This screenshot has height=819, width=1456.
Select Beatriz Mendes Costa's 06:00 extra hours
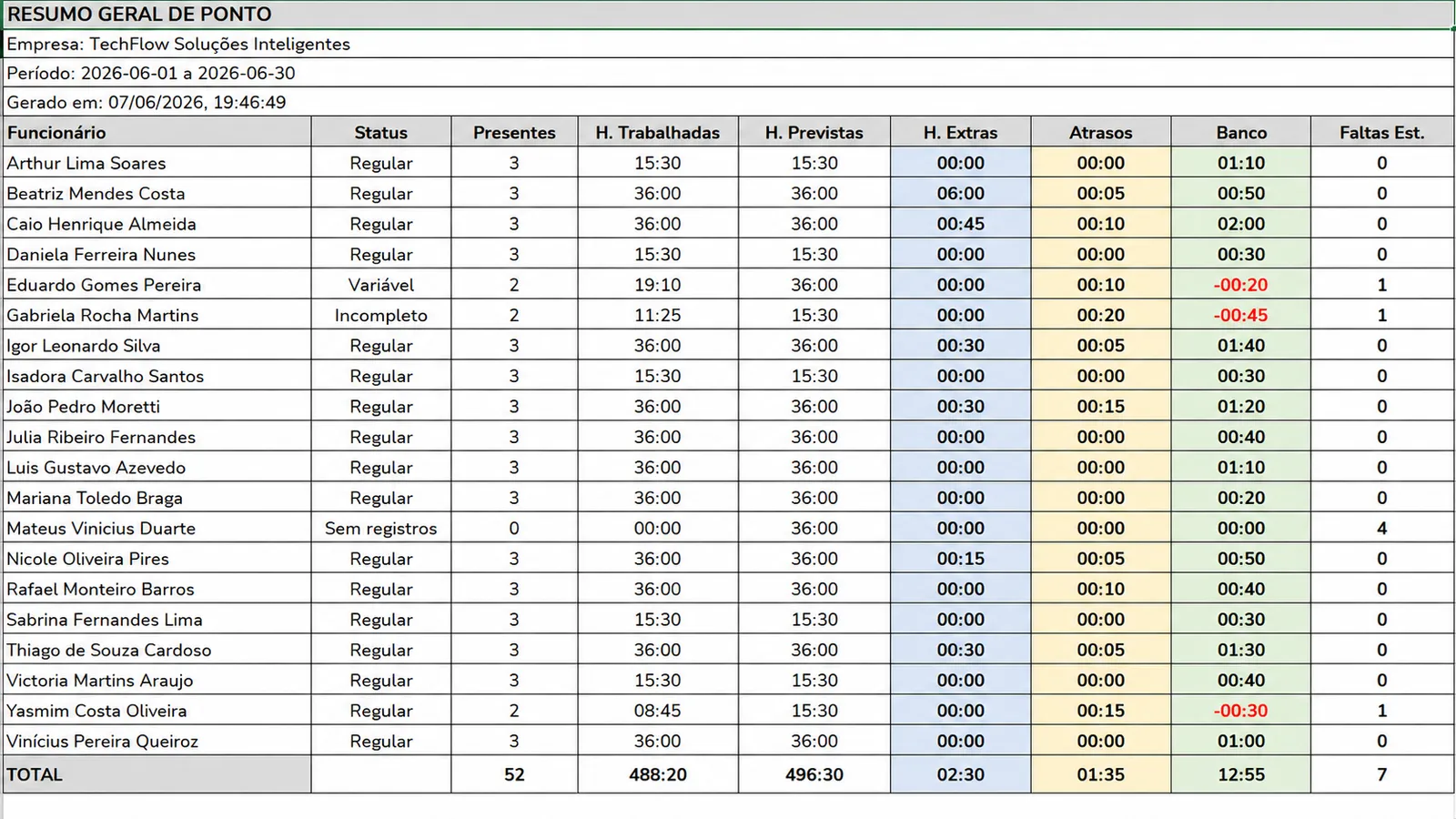pos(961,193)
